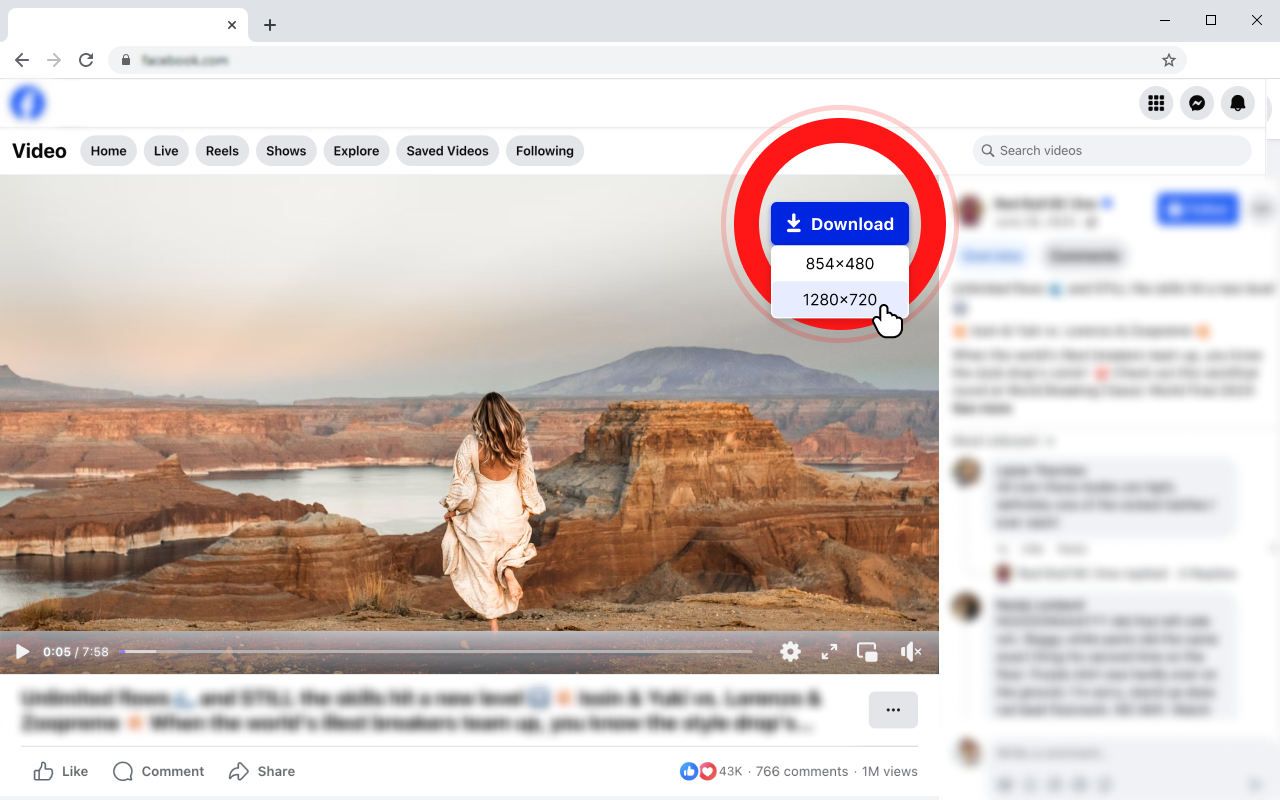Open the apps grid menu
This screenshot has width=1280, height=800.
(1156, 102)
